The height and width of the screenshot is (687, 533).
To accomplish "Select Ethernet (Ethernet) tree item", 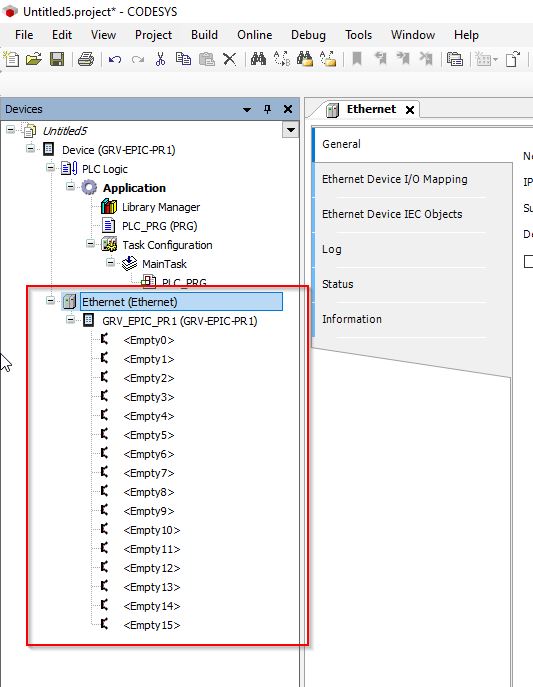I will click(x=181, y=302).
